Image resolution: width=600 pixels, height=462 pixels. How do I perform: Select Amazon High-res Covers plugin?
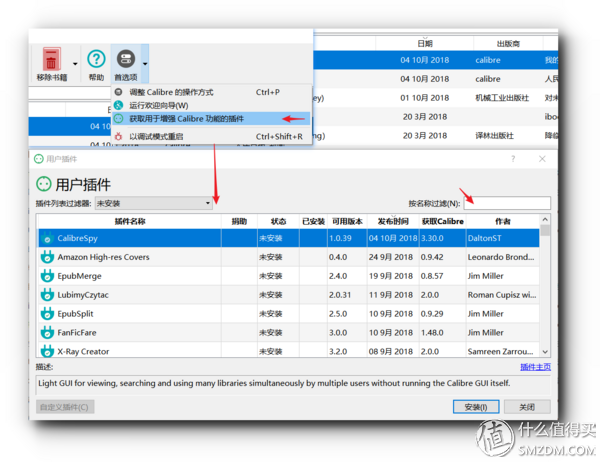click(x=289, y=257)
